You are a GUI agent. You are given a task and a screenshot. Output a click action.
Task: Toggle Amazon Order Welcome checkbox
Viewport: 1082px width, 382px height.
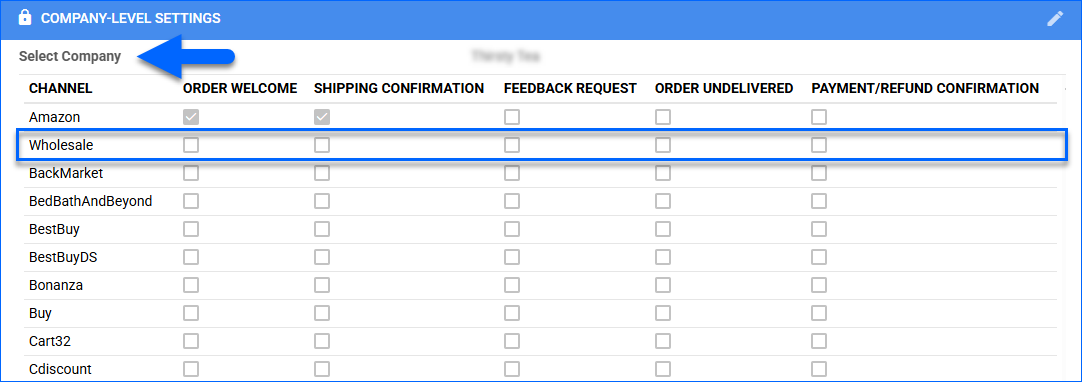pos(190,117)
